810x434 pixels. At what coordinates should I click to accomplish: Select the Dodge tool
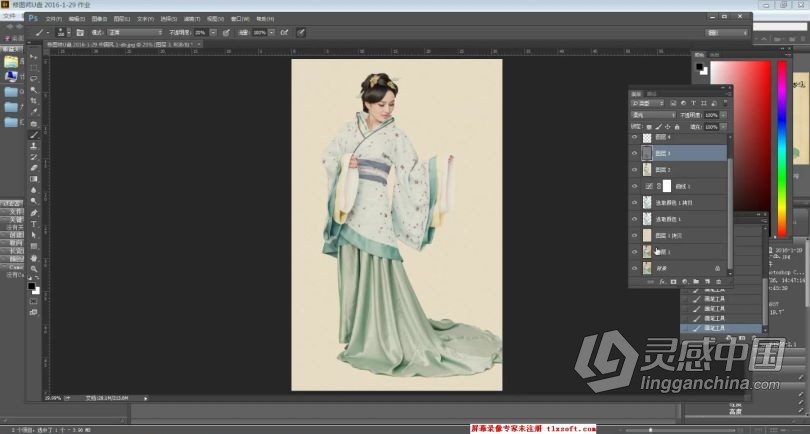[34, 200]
